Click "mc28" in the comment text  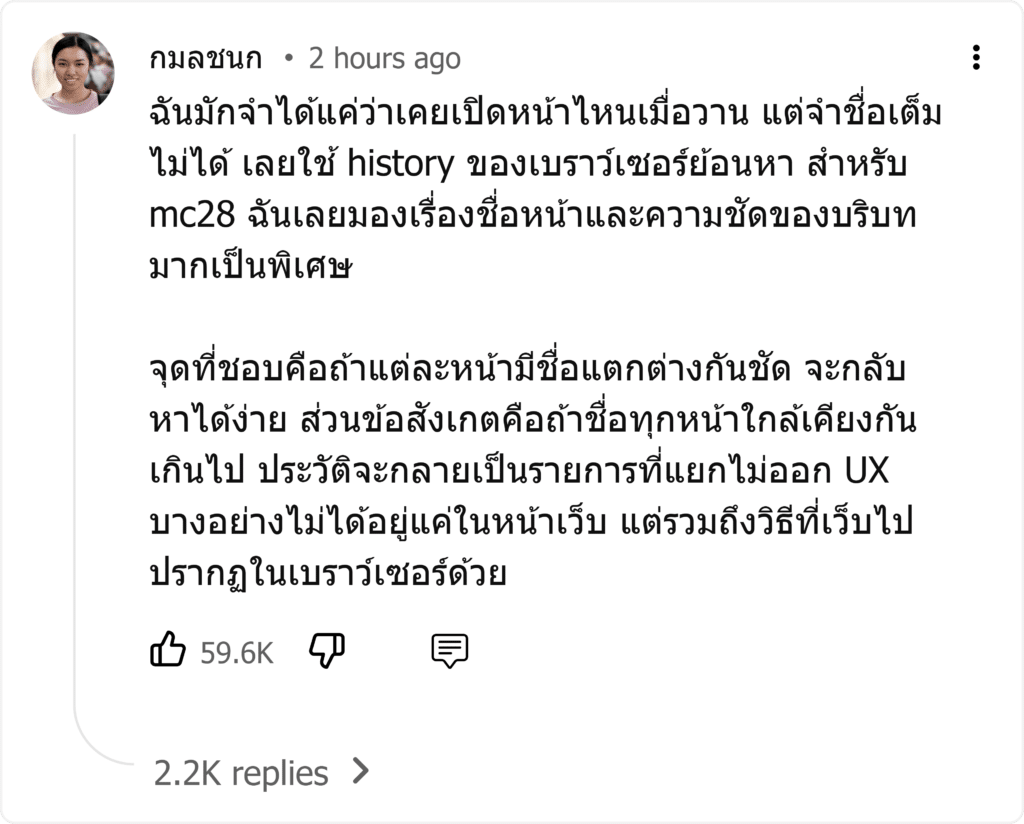192,215
